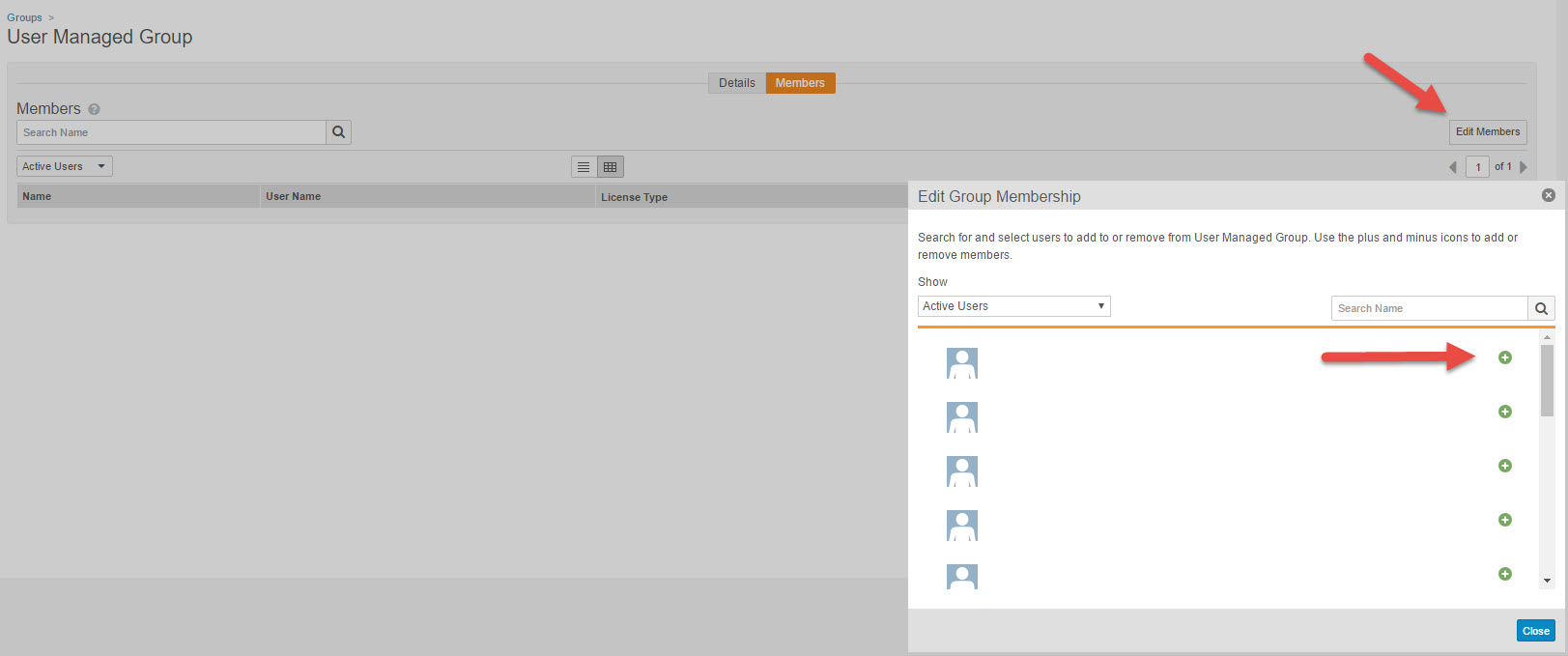The image size is (1568, 656).
Task: Open the Details tab
Action: coord(736,83)
